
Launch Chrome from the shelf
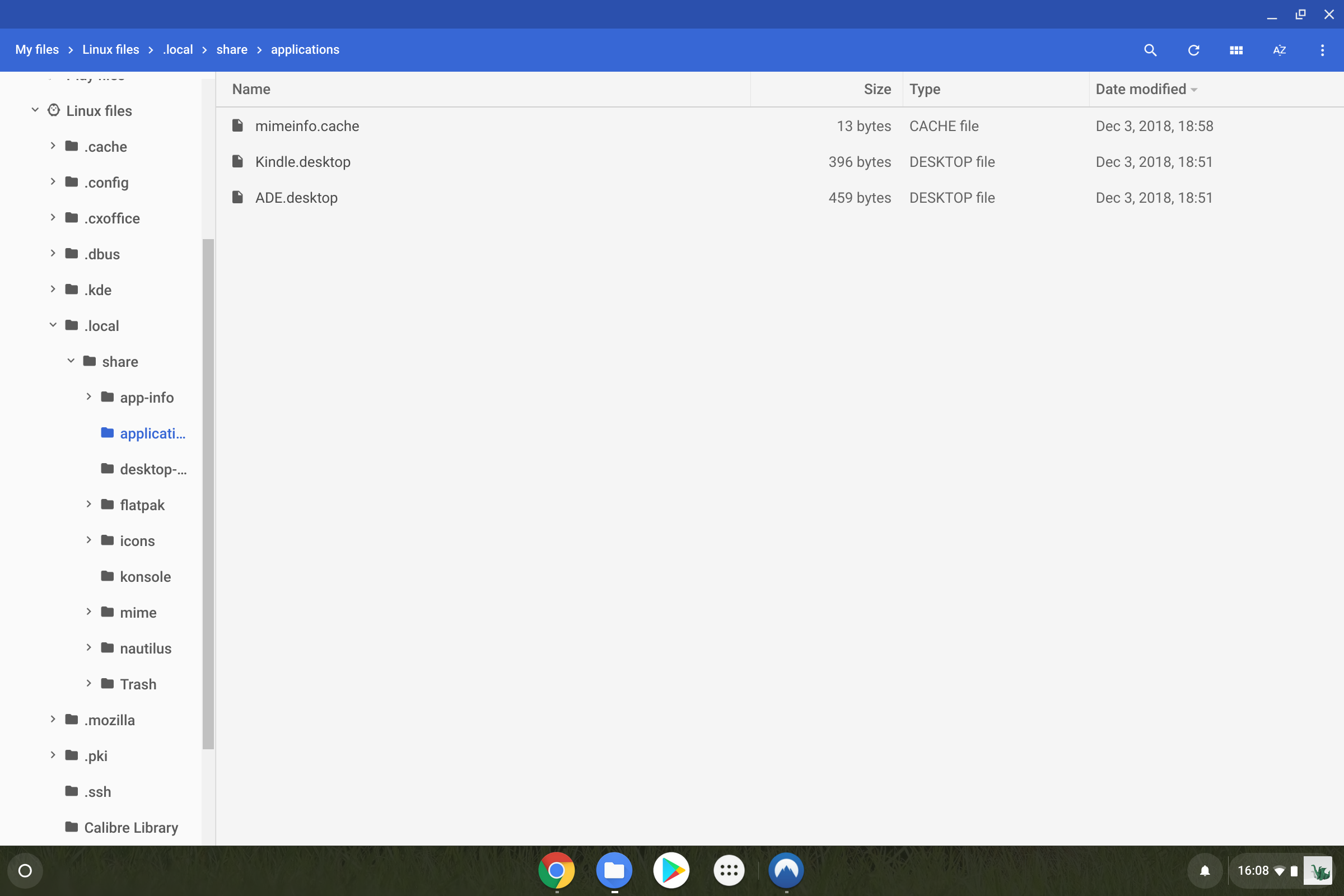point(557,870)
